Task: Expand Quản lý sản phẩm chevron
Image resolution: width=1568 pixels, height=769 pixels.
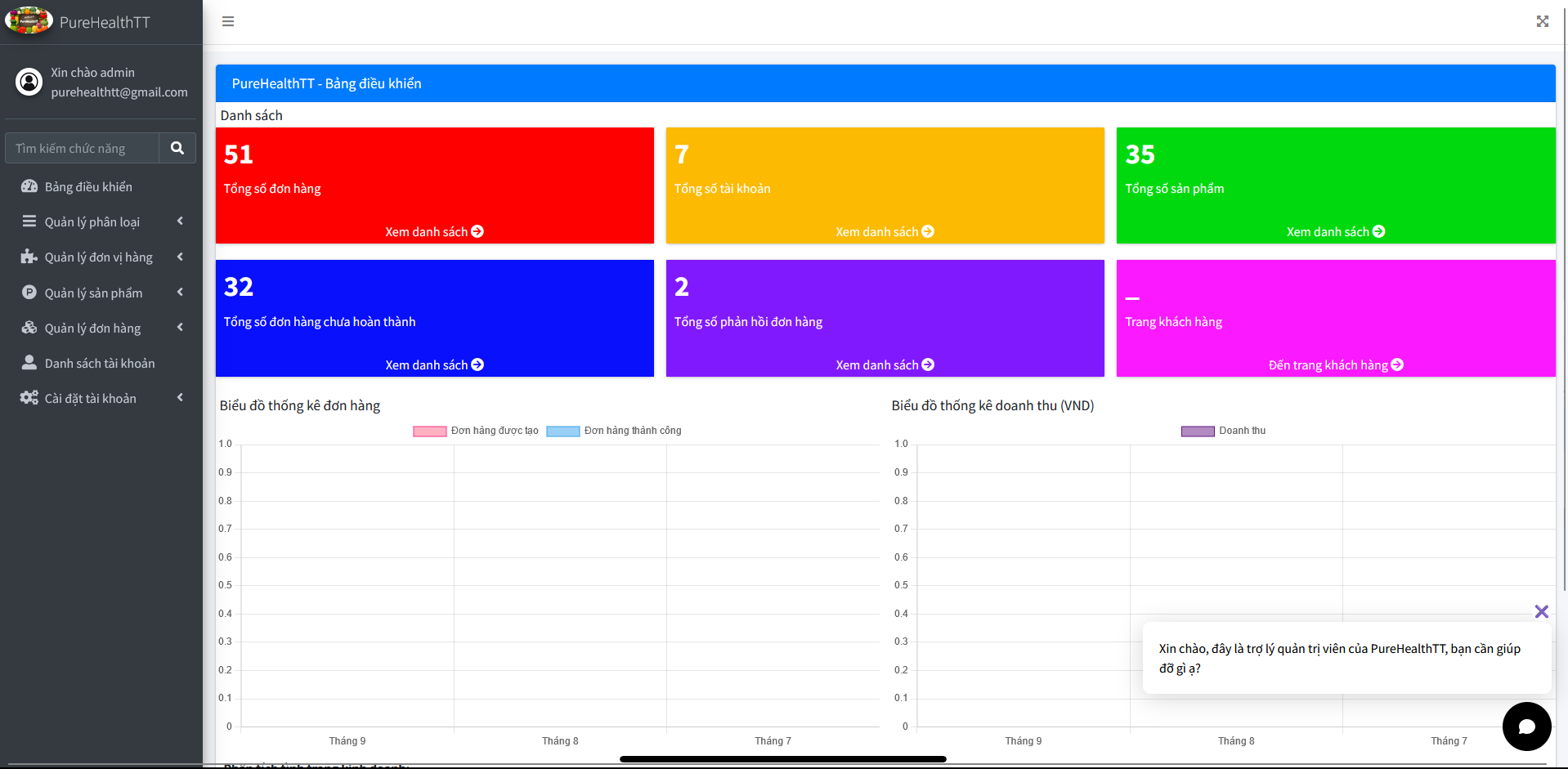Action: point(180,293)
